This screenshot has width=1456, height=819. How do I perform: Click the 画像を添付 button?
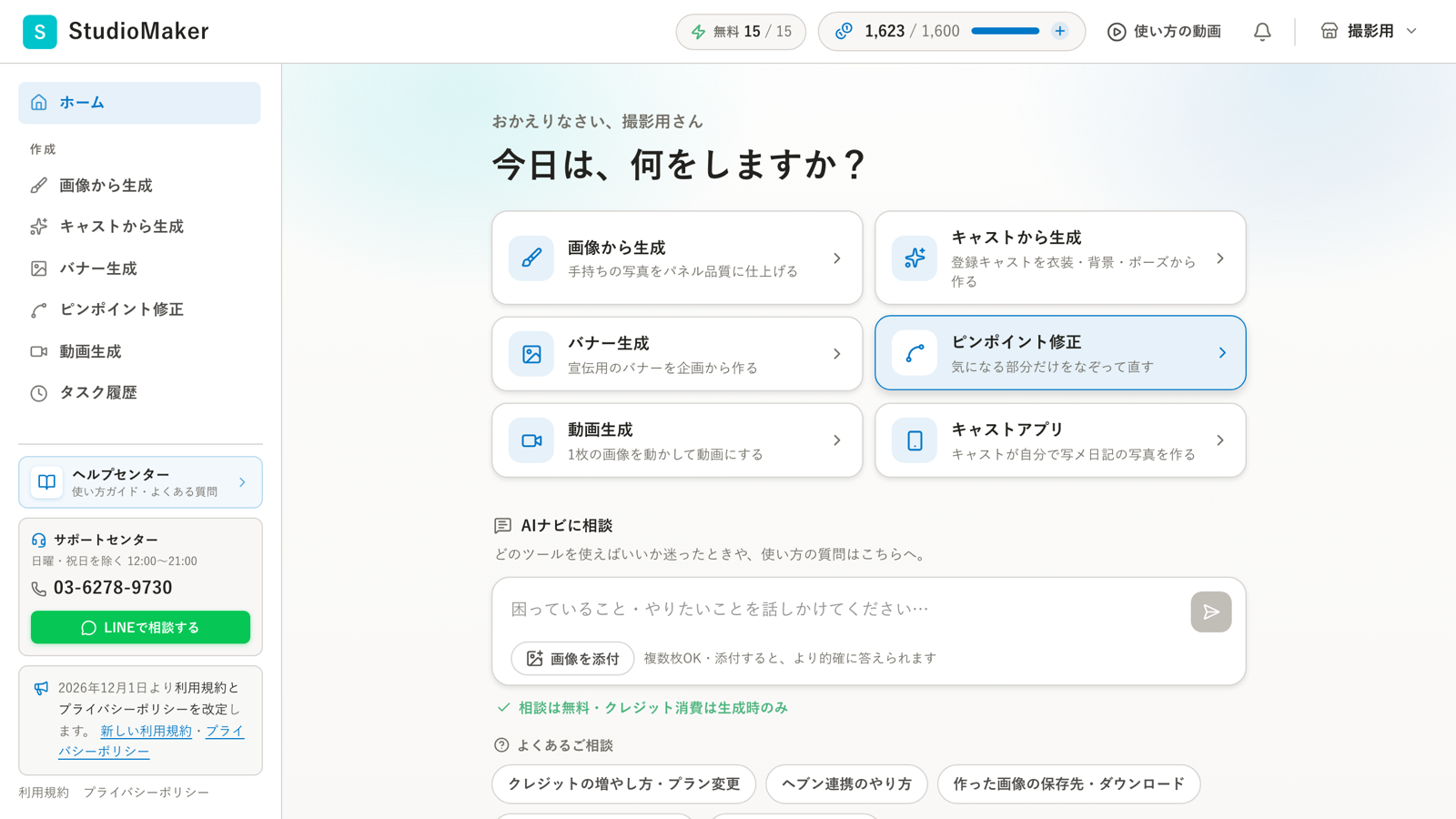point(572,658)
